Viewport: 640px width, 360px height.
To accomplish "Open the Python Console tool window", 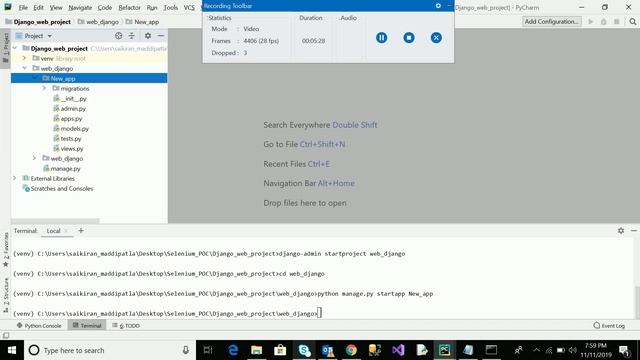I will (39, 326).
